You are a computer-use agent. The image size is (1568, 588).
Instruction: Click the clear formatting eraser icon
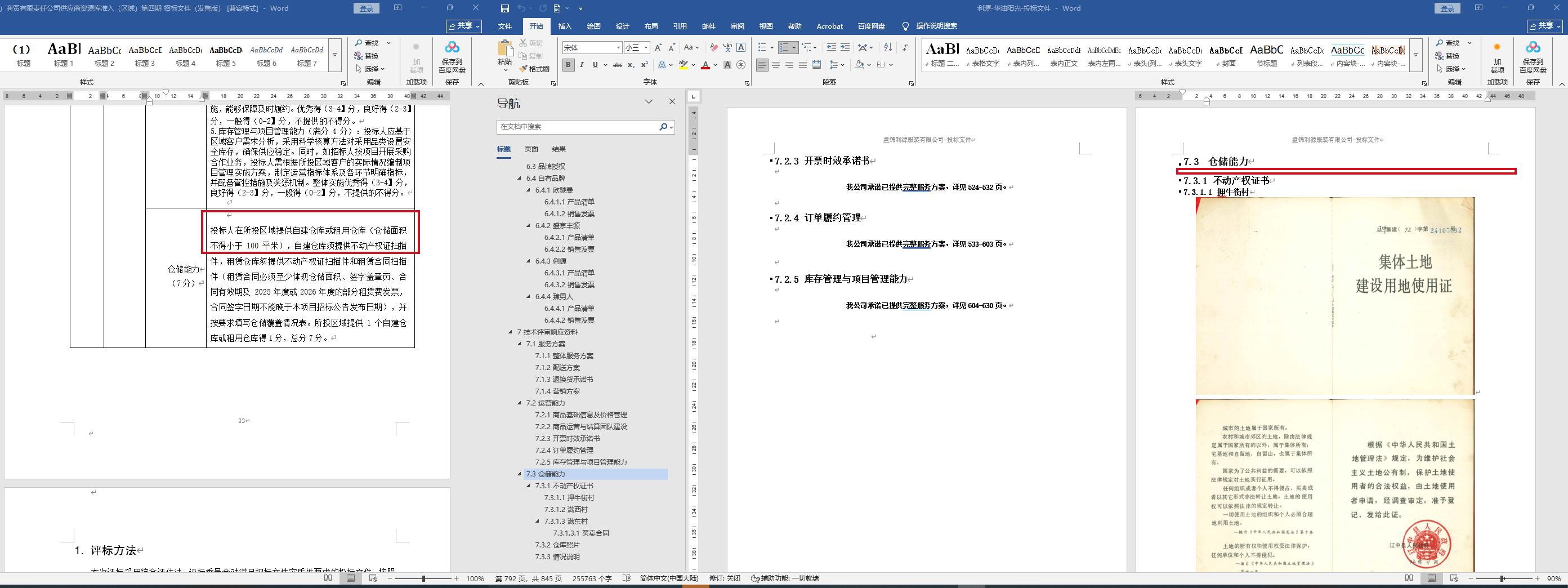coord(714,47)
